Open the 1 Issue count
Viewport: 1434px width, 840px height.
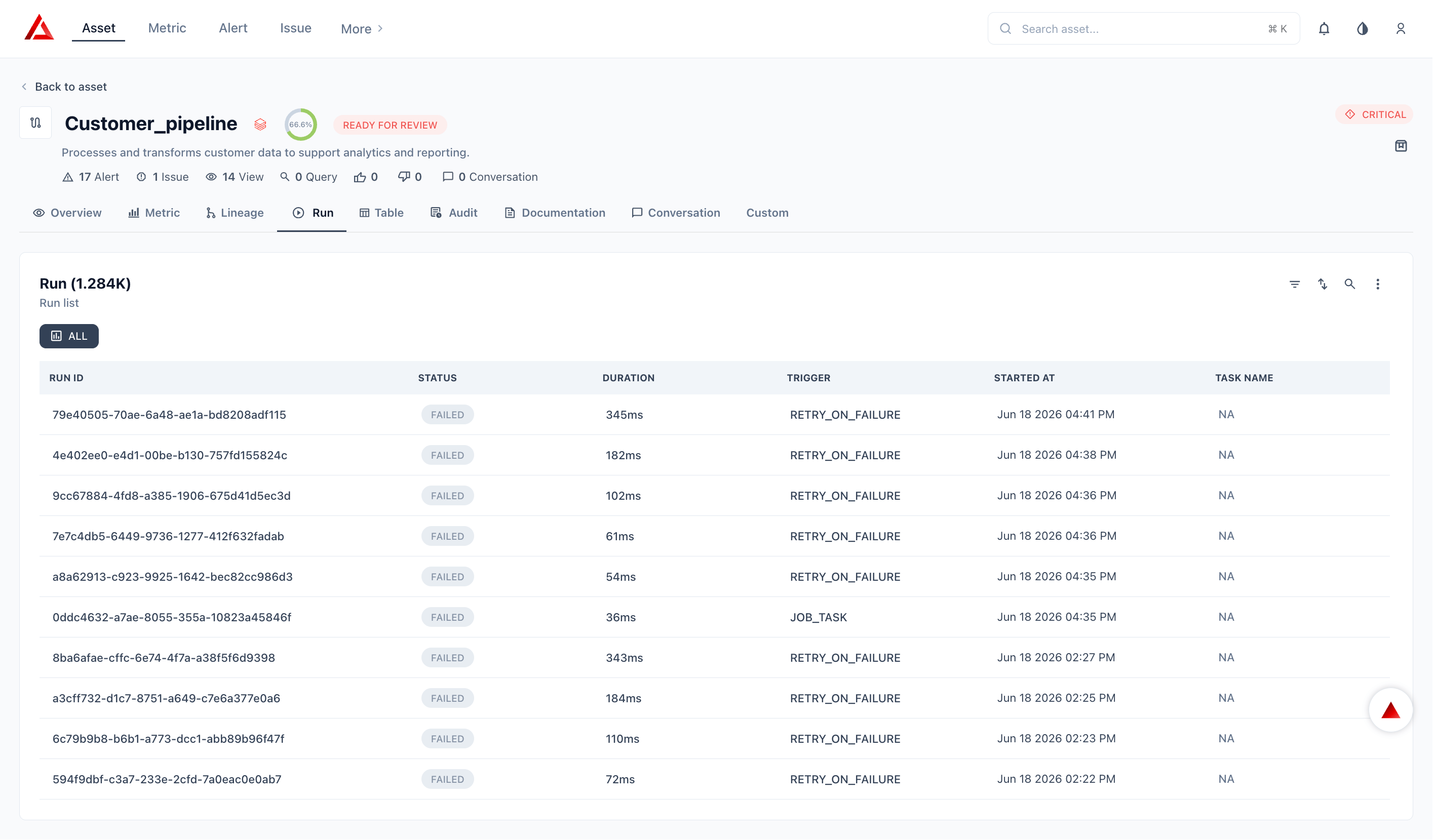163,177
